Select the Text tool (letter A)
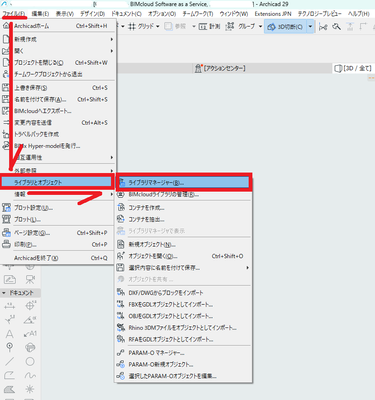The image size is (375, 400). pos(10,333)
